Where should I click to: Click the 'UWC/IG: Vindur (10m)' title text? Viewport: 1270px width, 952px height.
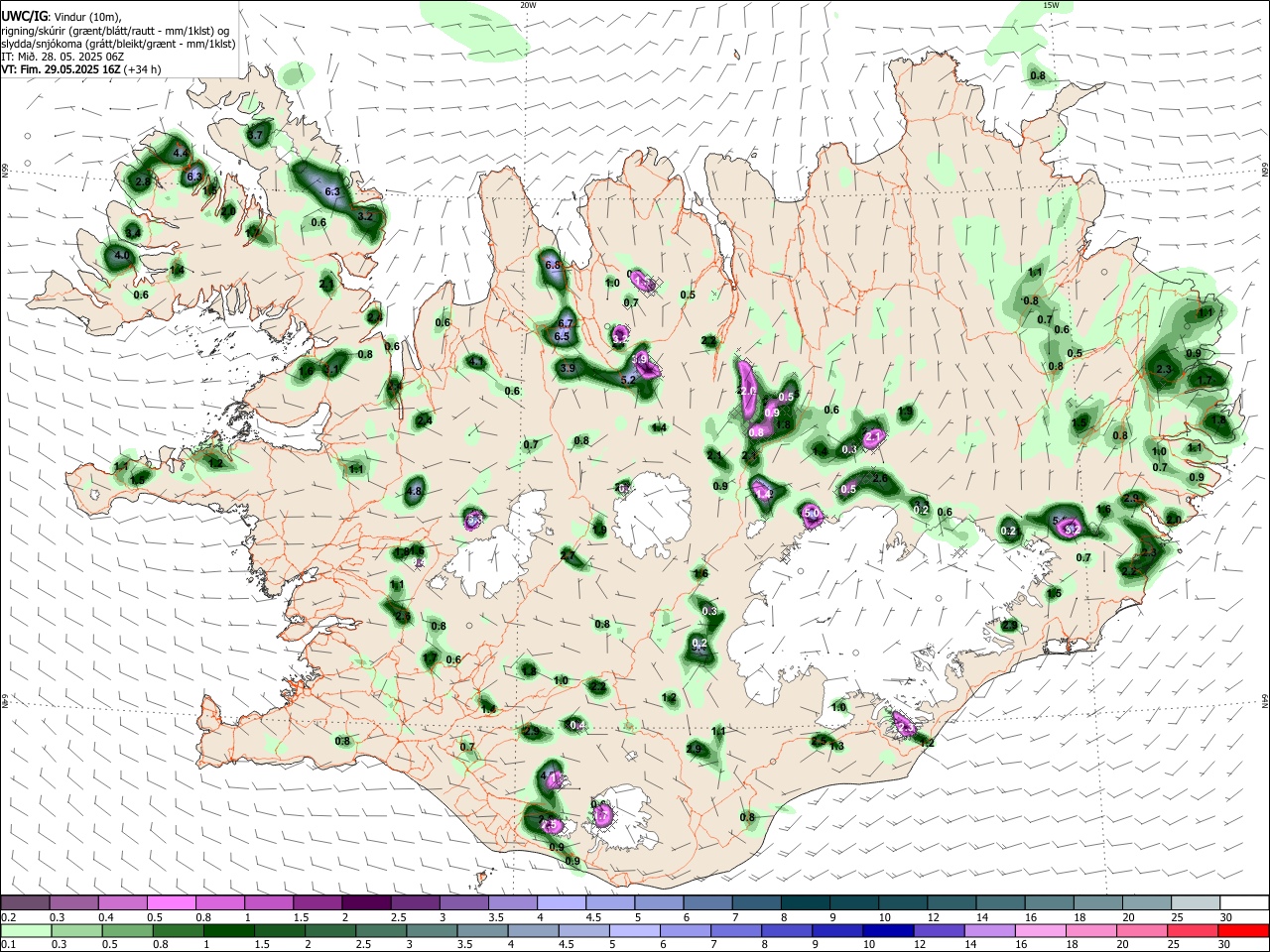[x=61, y=16]
